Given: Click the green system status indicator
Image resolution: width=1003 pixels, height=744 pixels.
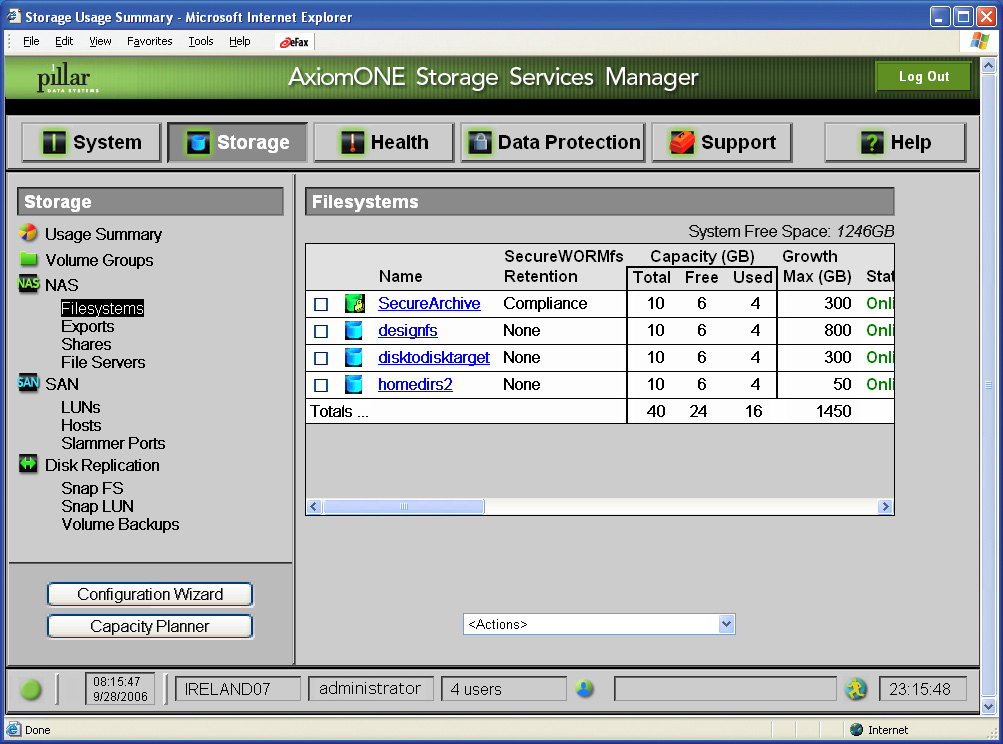Looking at the screenshot, I should coord(31,690).
